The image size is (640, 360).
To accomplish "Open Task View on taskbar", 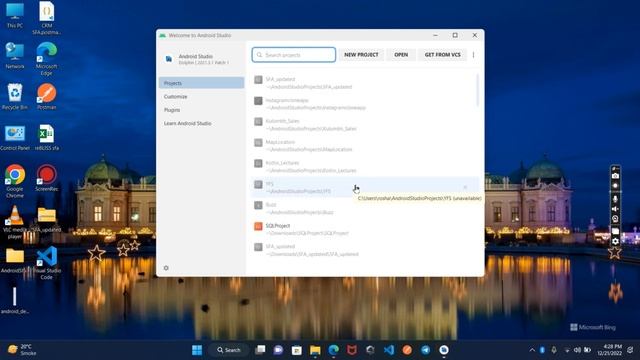I will pos(260,350).
